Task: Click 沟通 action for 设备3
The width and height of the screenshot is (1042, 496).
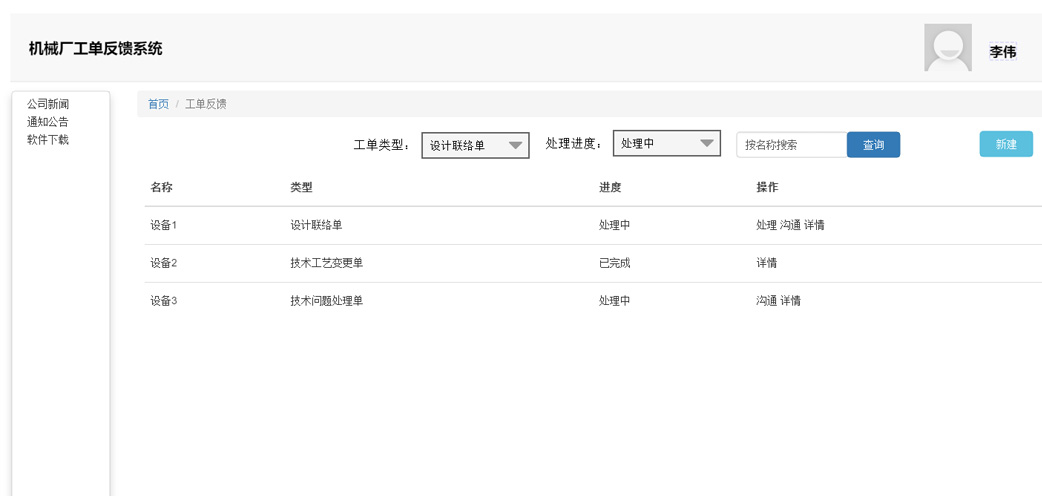Action: (x=766, y=301)
